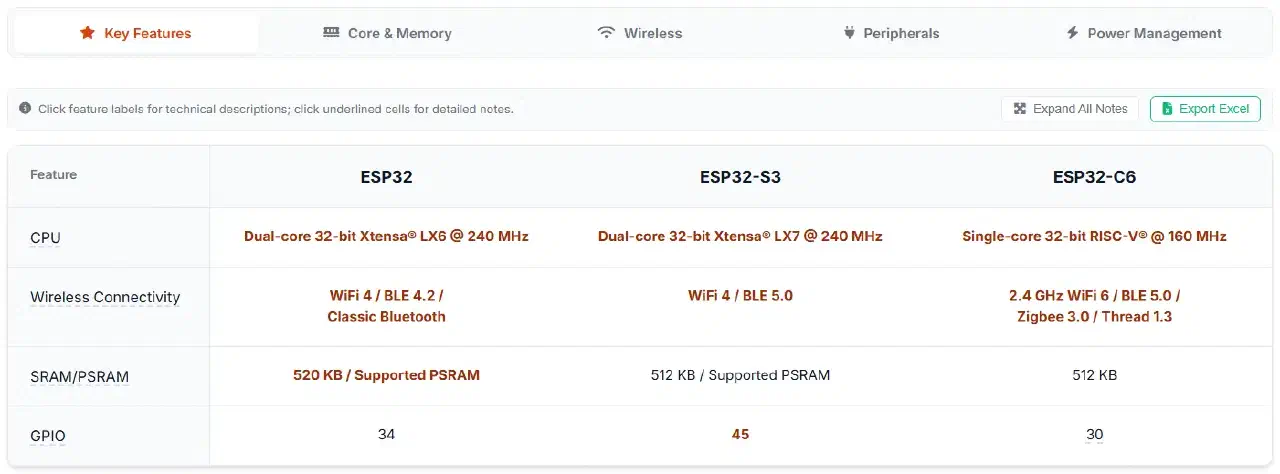Click the chip icon beside Core & Memory
This screenshot has width=1280, height=474.
click(x=331, y=33)
